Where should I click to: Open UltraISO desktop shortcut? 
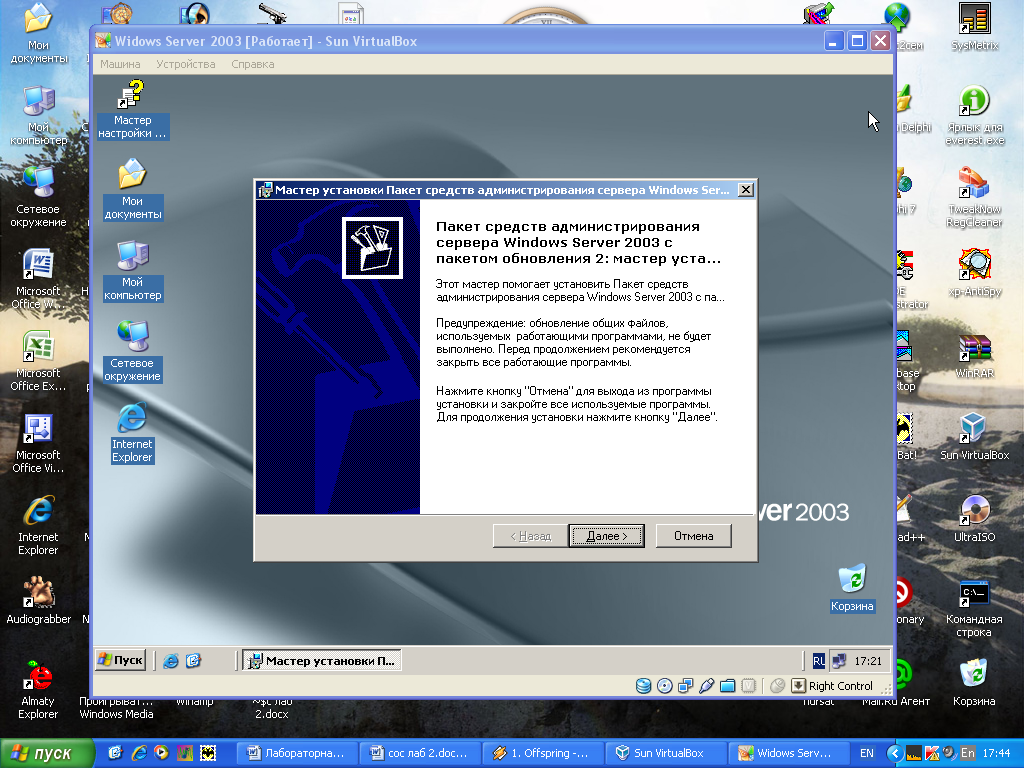pyautogui.click(x=974, y=519)
